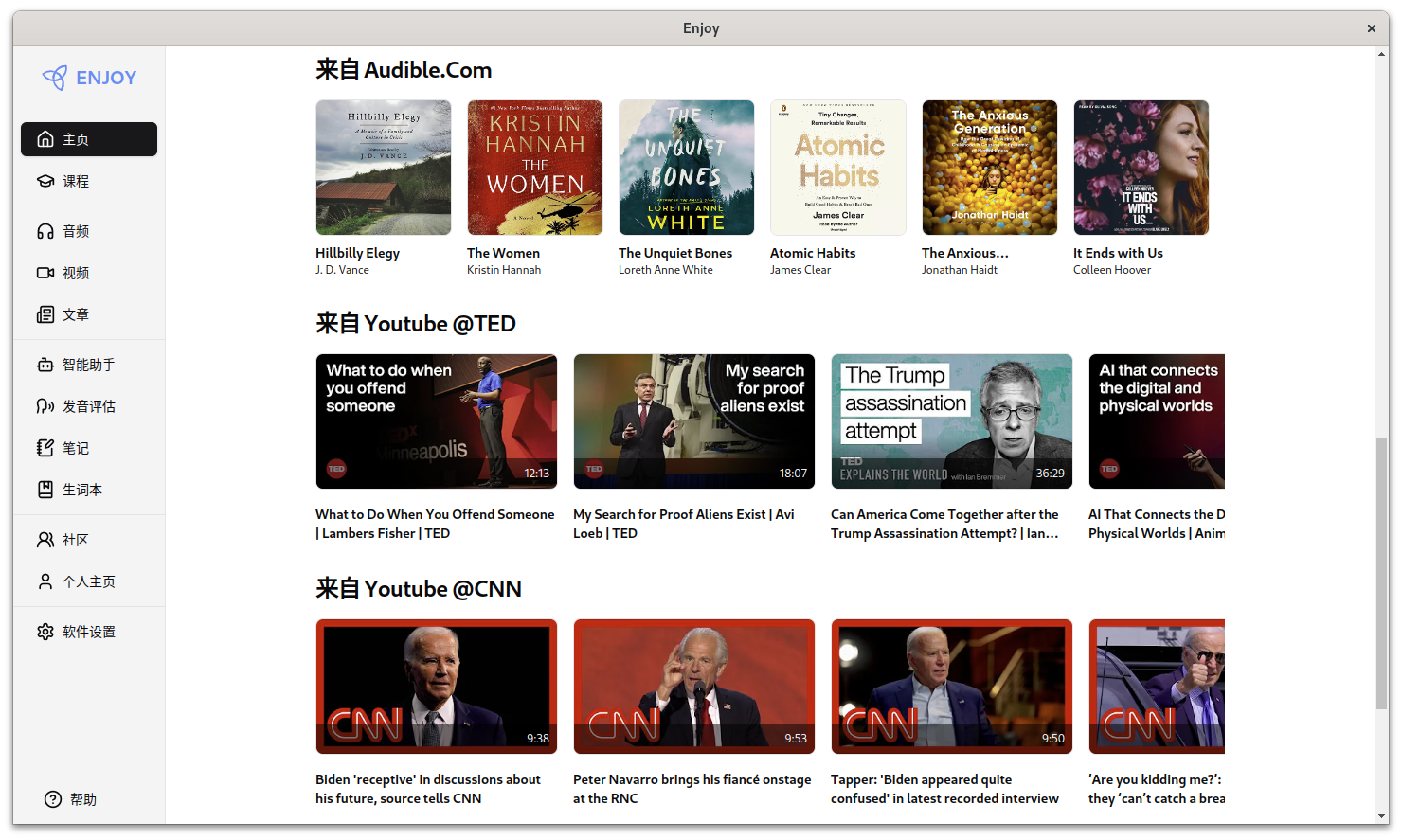Click title Tapper: 'Biden appeared quite confused'

coord(944,789)
